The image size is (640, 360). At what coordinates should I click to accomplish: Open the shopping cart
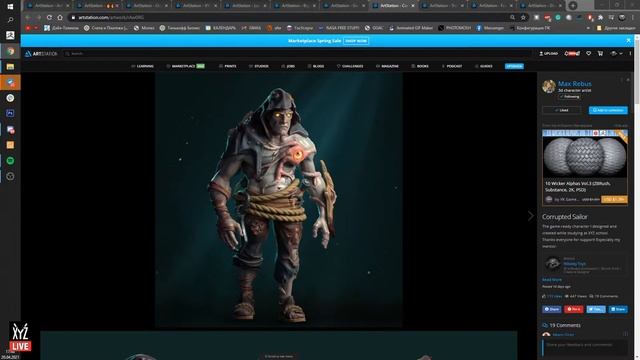(x=600, y=53)
